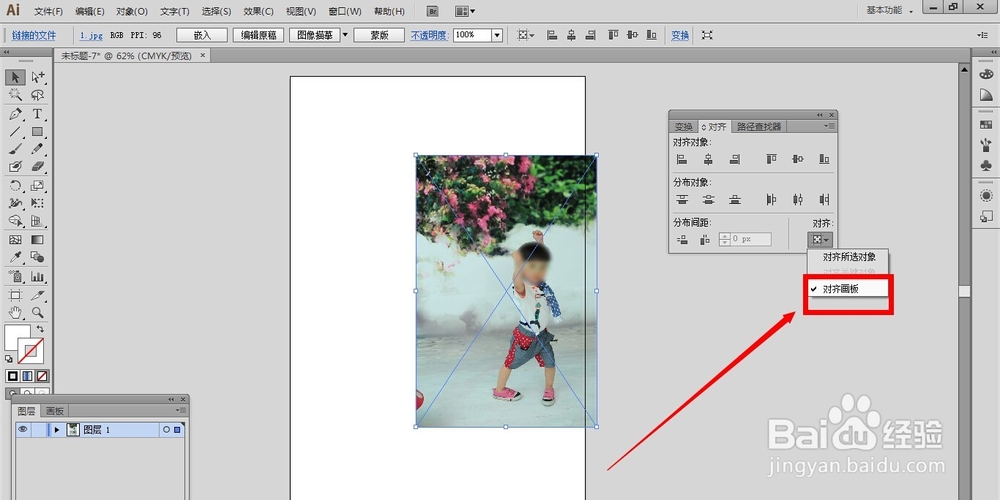Select the Blend tool
Viewport: 1000px width, 500px height.
tap(38, 257)
